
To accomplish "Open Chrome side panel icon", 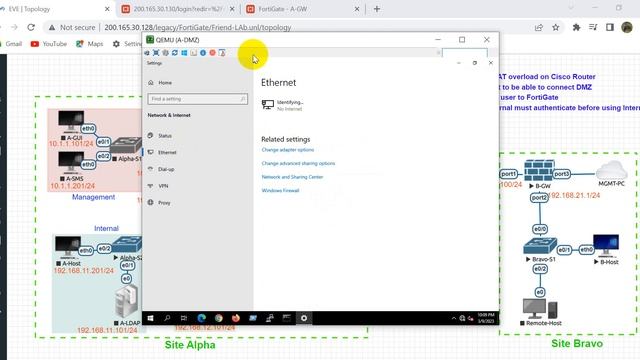I will [610, 27].
